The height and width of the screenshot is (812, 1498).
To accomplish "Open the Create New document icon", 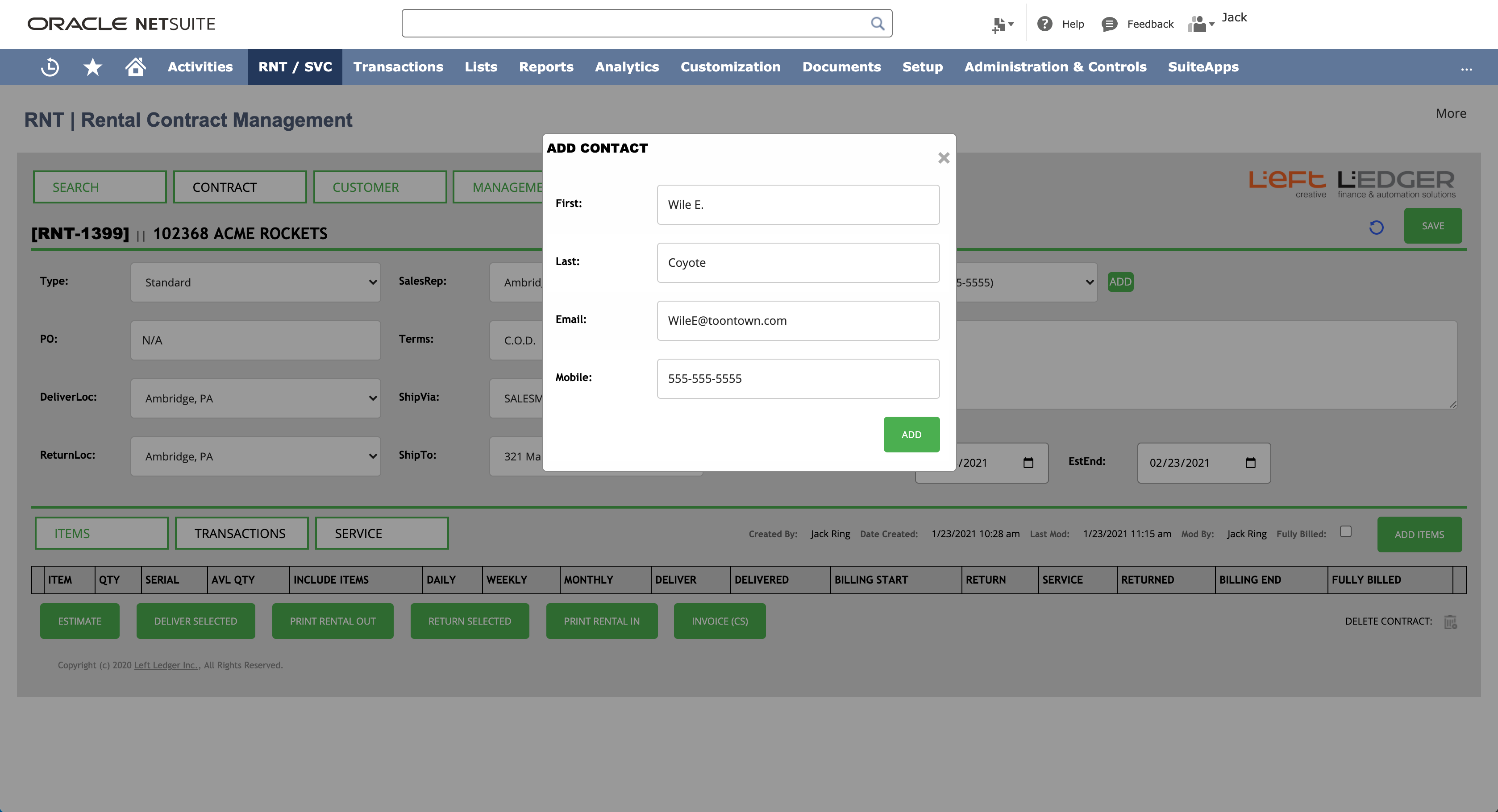I will click(1002, 25).
